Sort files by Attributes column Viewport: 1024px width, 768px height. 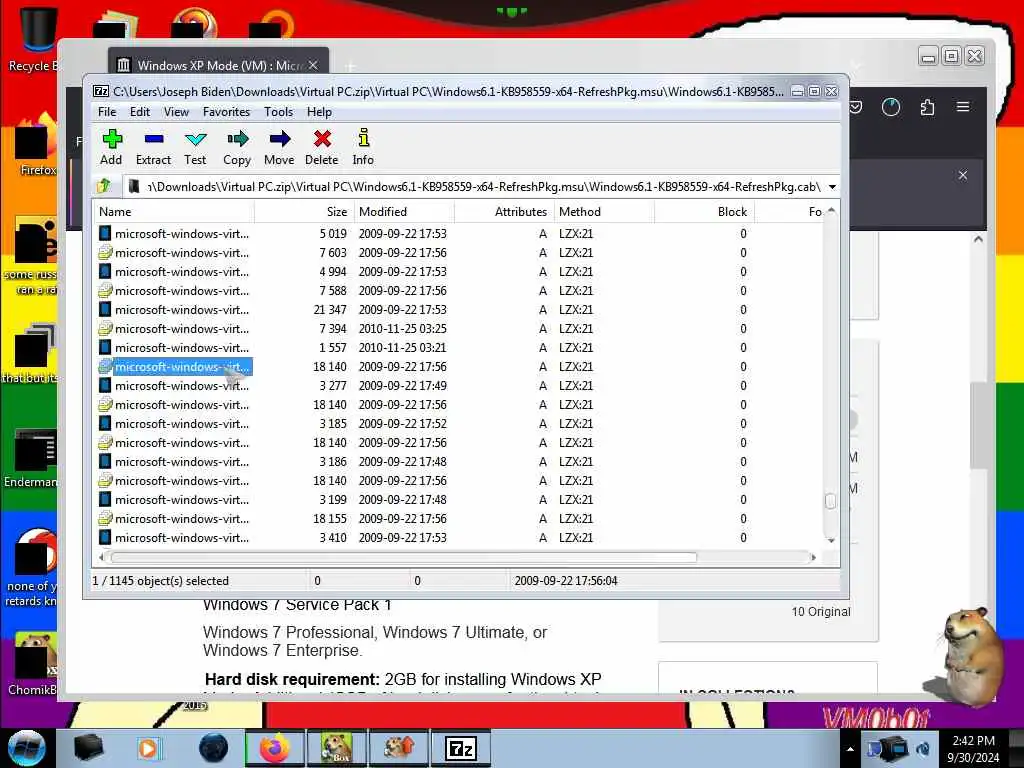505,212
